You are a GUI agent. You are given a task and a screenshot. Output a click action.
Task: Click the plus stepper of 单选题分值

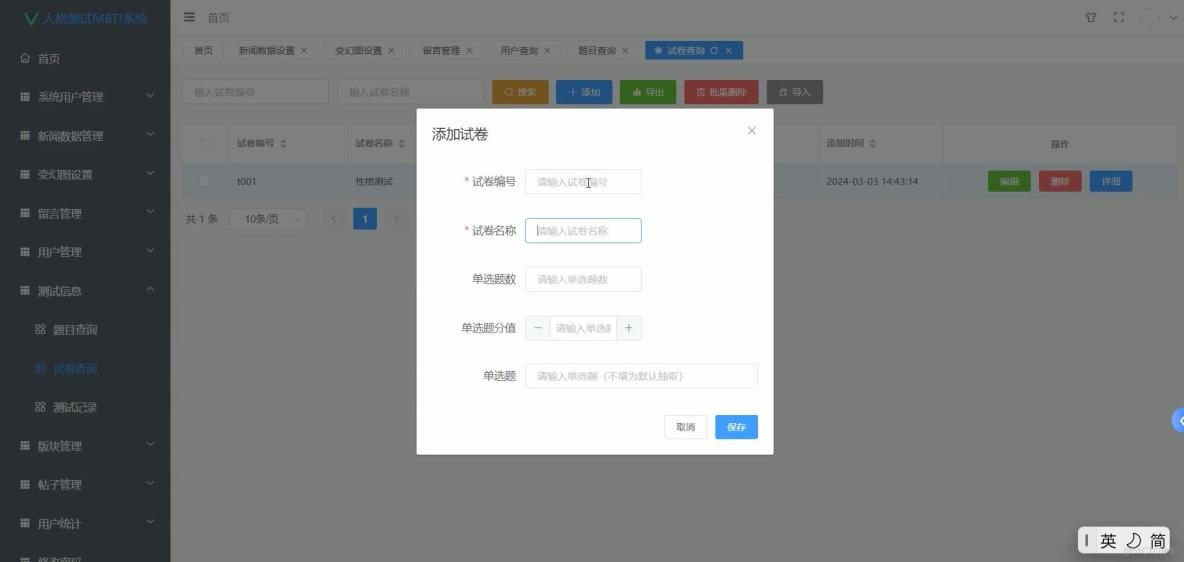628,328
